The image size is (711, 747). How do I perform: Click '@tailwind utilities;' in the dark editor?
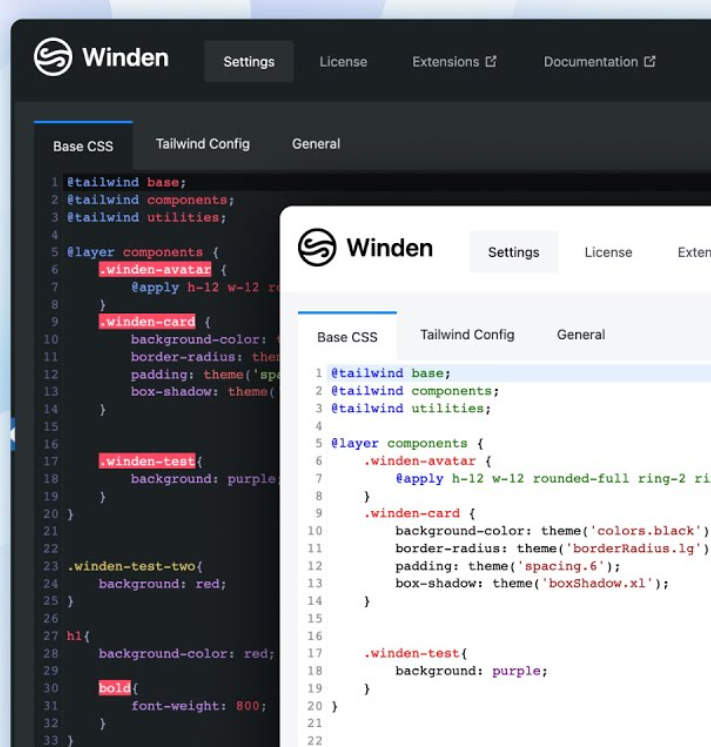[146, 217]
